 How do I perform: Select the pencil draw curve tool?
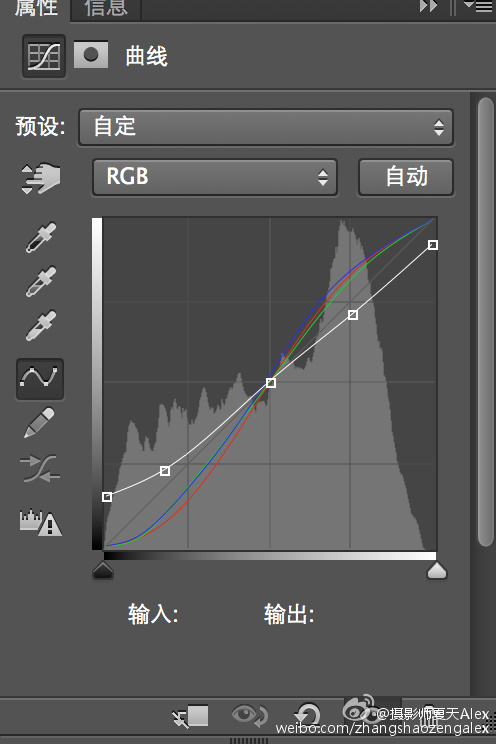[39, 422]
